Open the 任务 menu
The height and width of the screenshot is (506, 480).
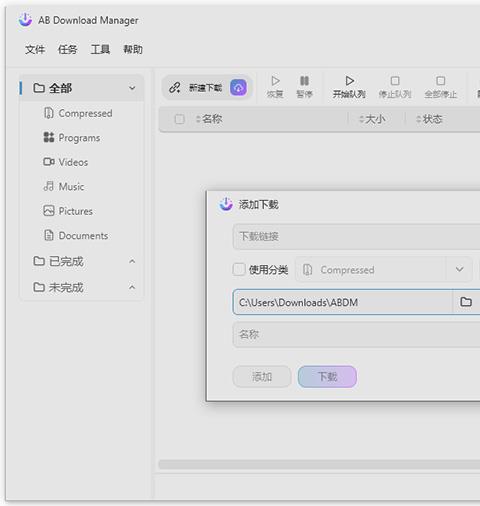[67, 50]
